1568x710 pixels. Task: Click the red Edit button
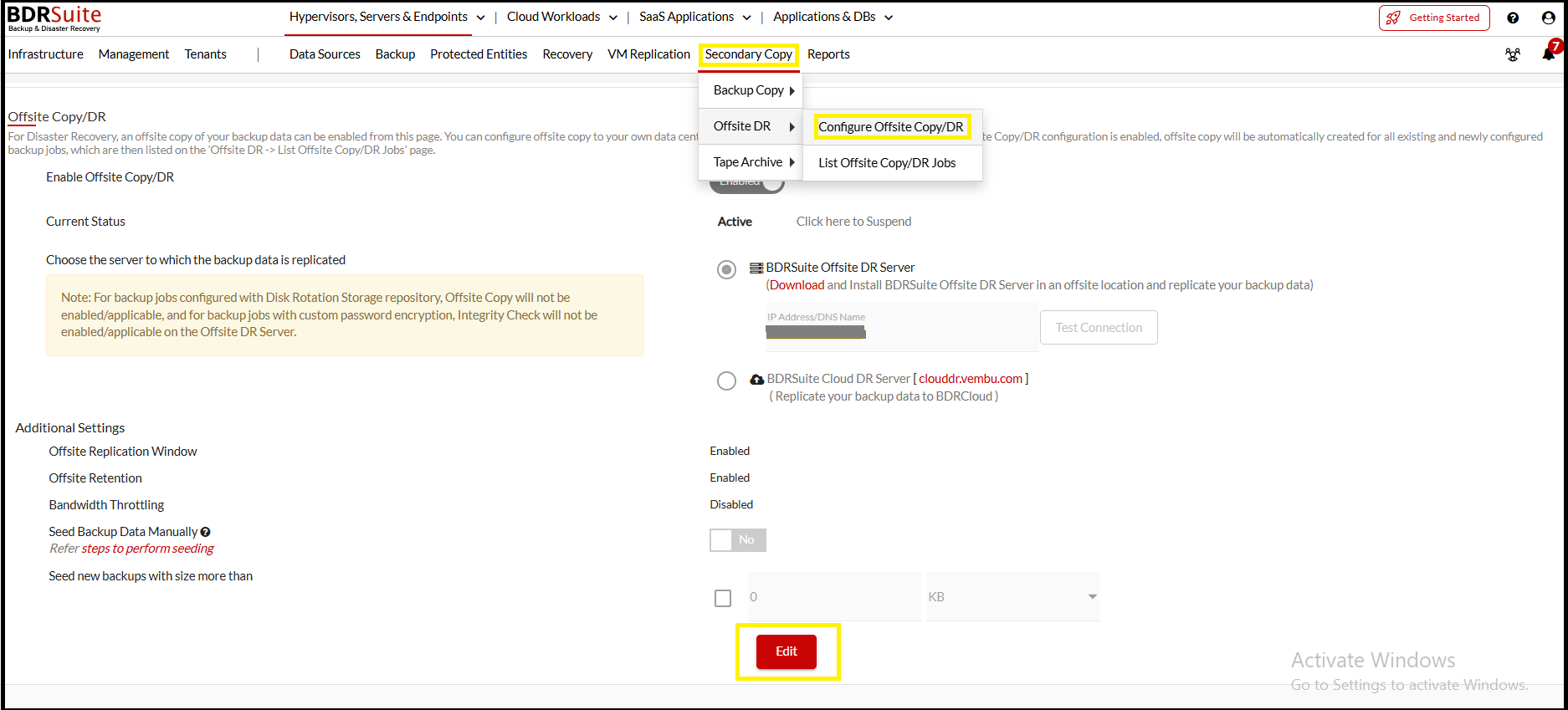(787, 651)
